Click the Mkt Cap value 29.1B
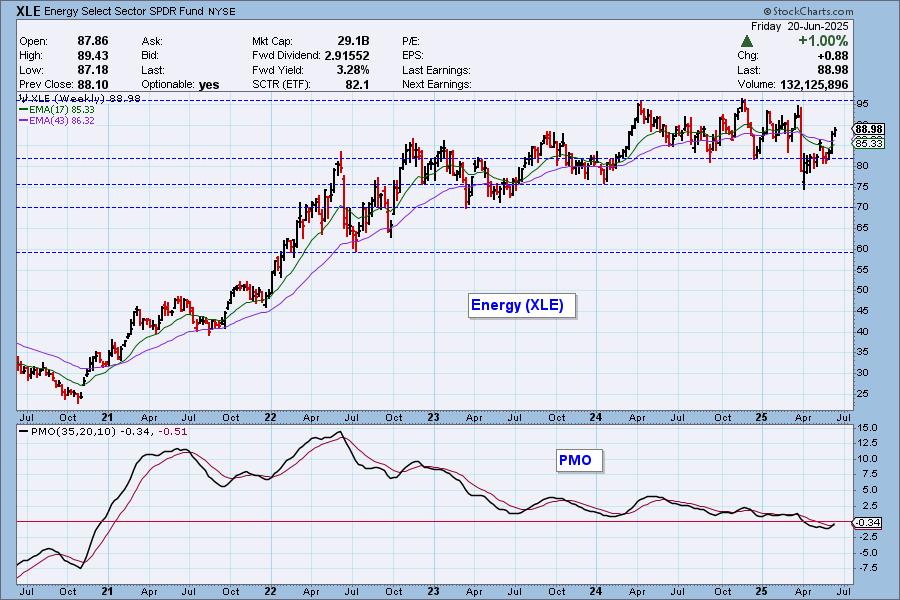 click(354, 41)
